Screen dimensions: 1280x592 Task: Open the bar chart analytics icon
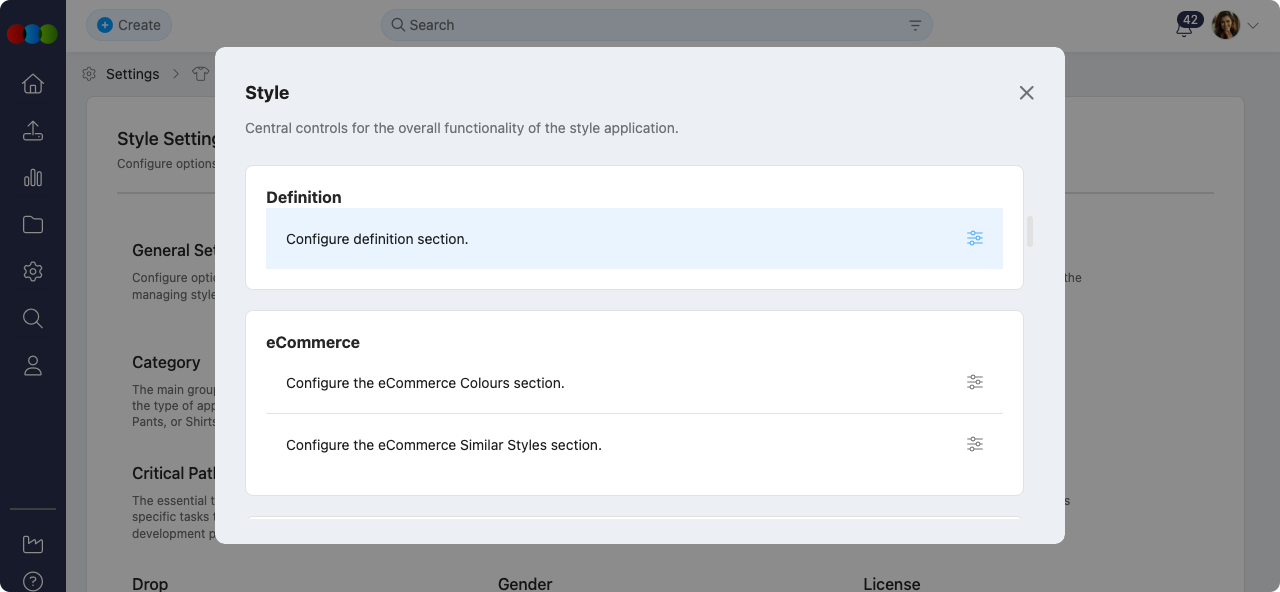(x=33, y=178)
